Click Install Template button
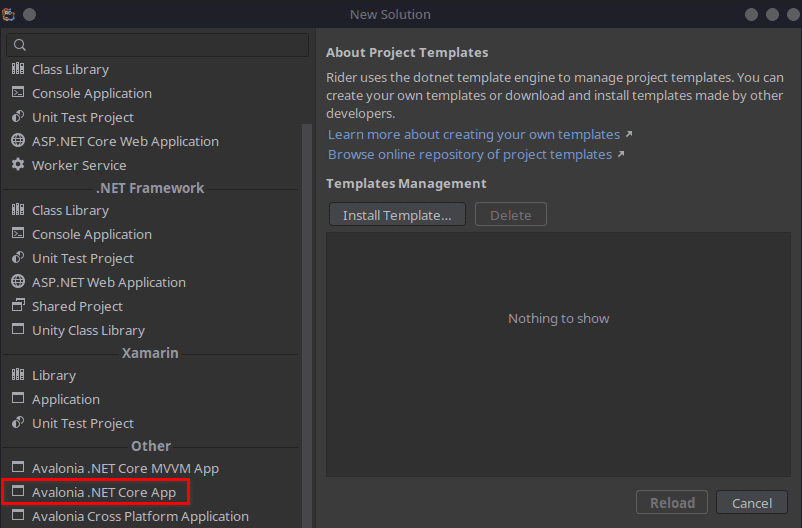Viewport: 802px width, 528px height. point(397,214)
